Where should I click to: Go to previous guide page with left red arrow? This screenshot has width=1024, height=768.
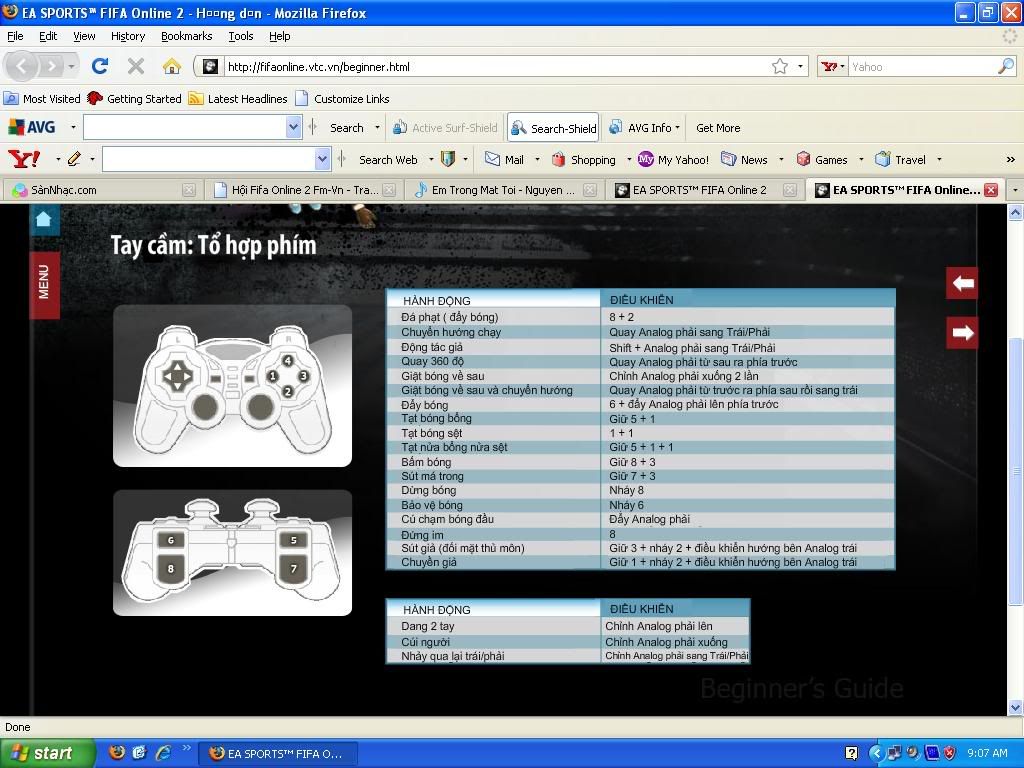962,283
